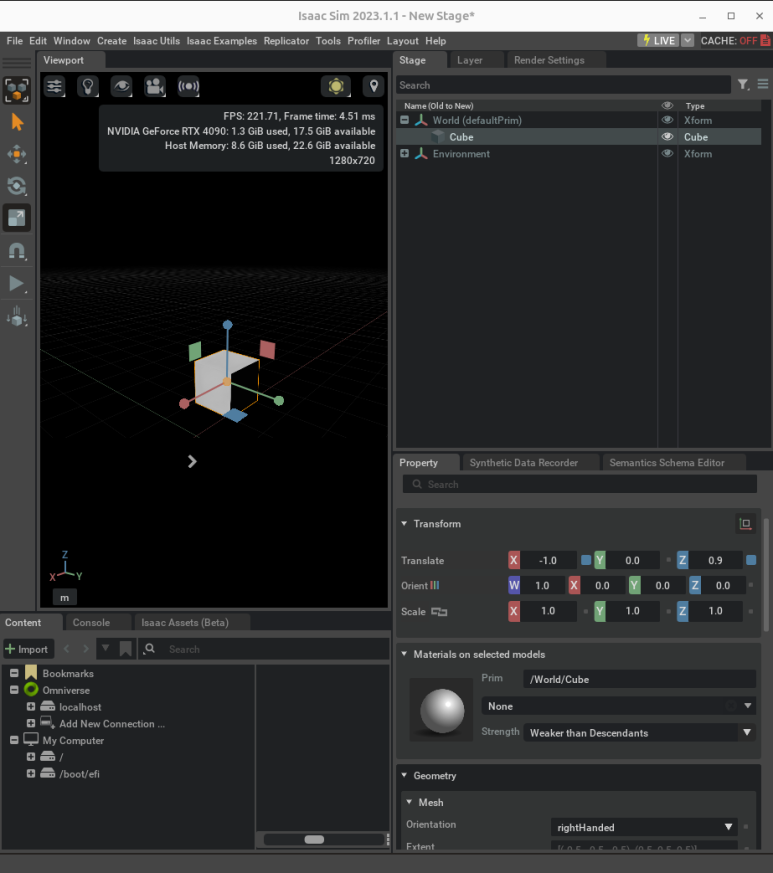Collapse the Mesh subsection
The image size is (773, 873).
[x=409, y=802]
